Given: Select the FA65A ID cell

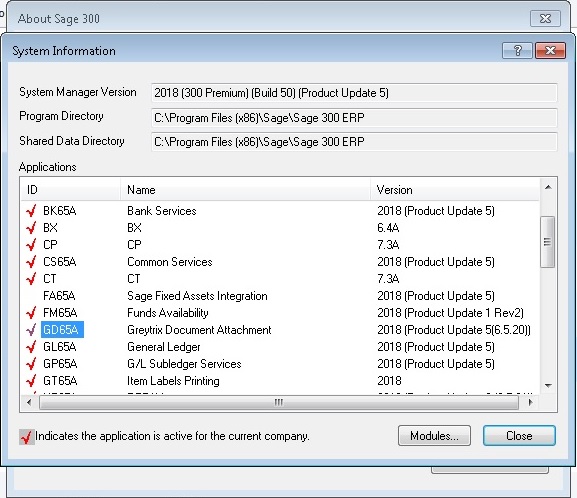Looking at the screenshot, I should (59, 296).
